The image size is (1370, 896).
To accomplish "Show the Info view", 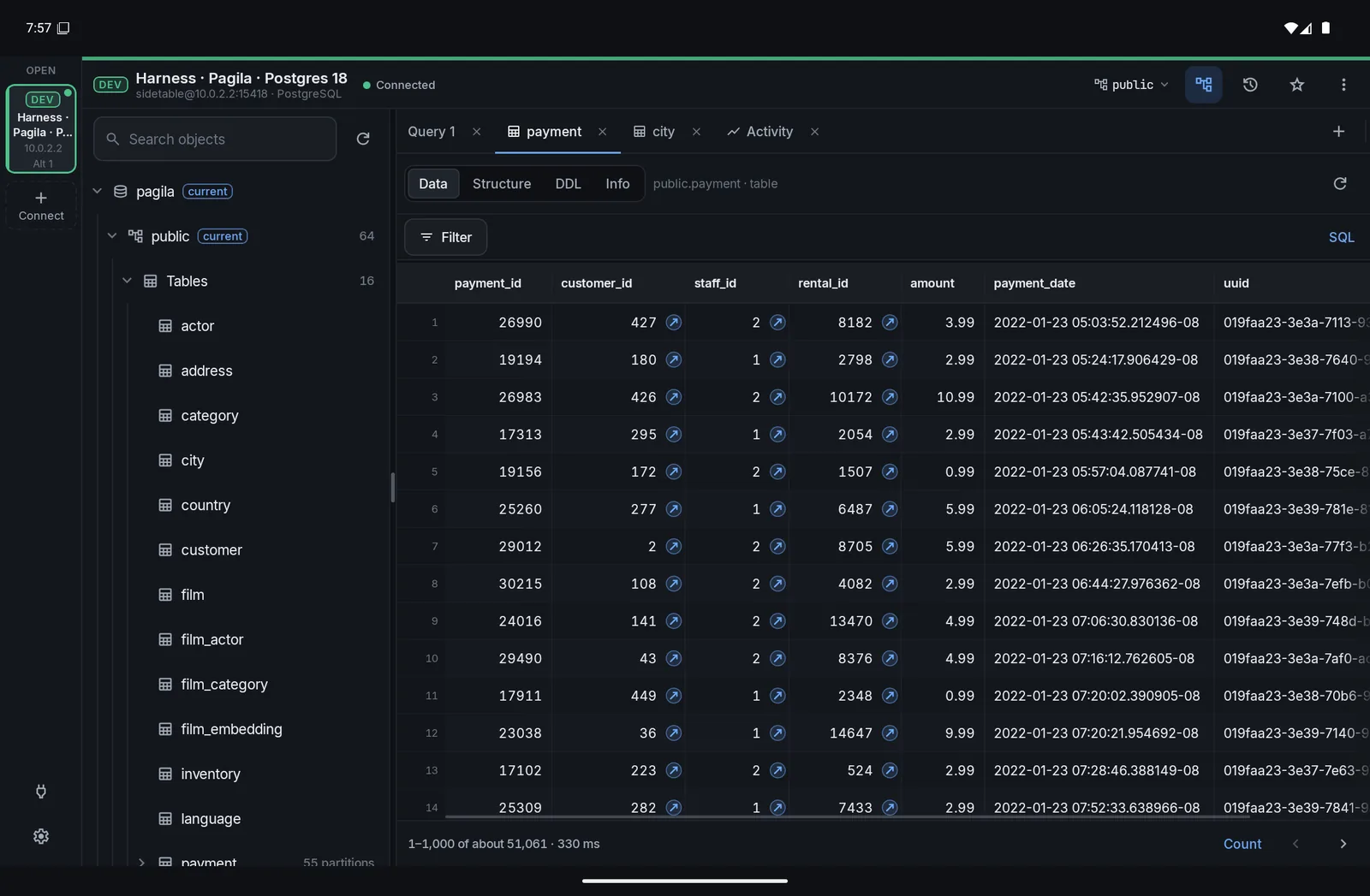I will (617, 184).
